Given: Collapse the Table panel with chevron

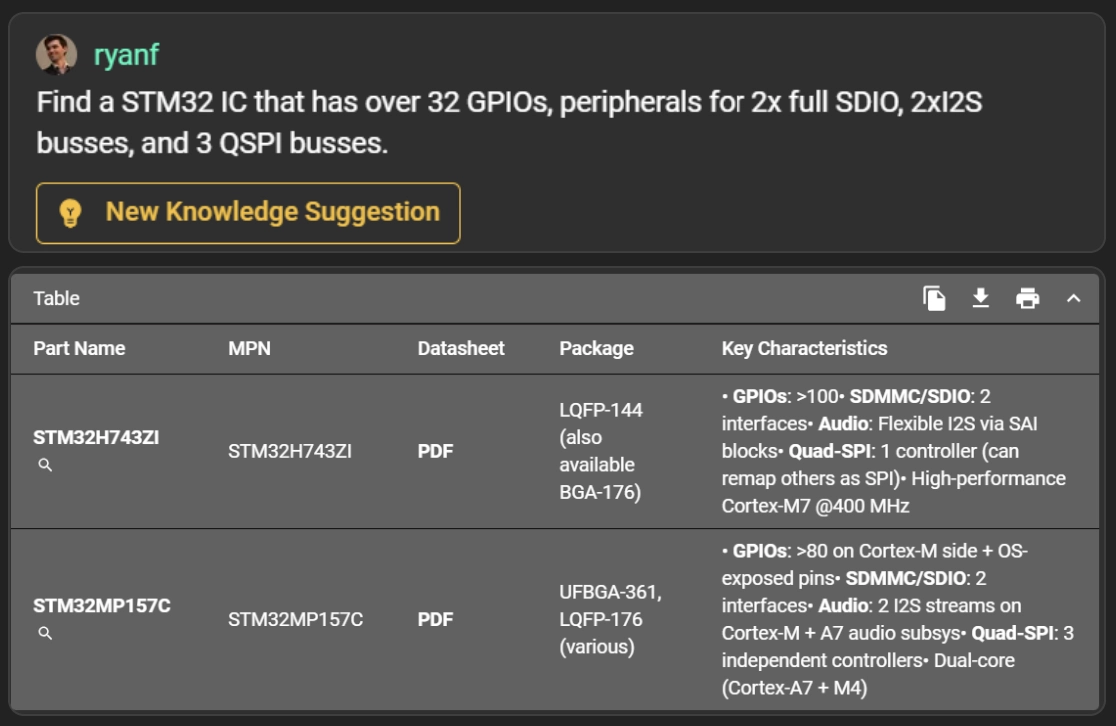Looking at the screenshot, I should 1073,298.
